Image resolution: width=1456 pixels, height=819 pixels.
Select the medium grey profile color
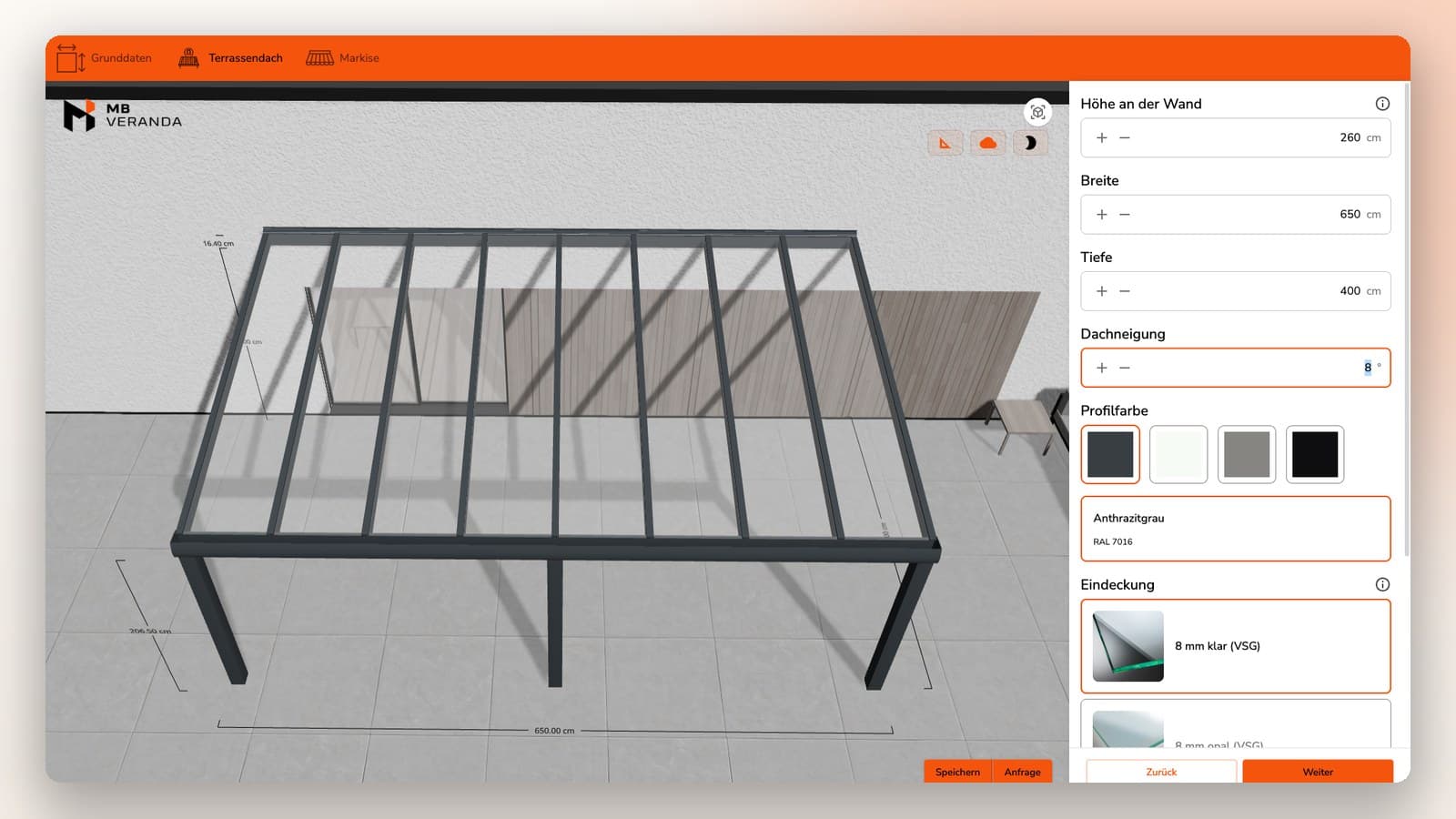(x=1247, y=454)
